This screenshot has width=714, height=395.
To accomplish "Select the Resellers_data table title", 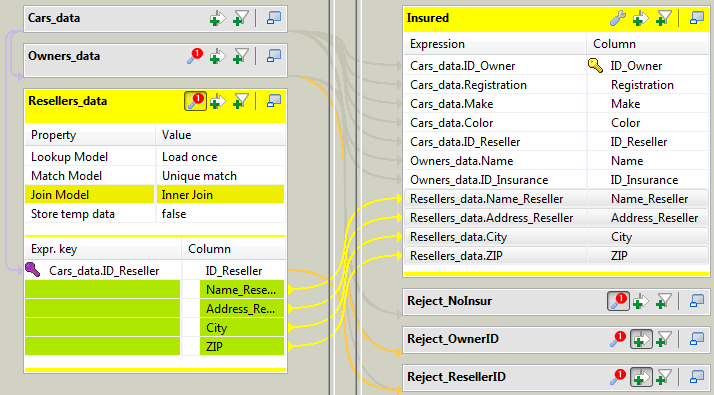I will tap(67, 101).
